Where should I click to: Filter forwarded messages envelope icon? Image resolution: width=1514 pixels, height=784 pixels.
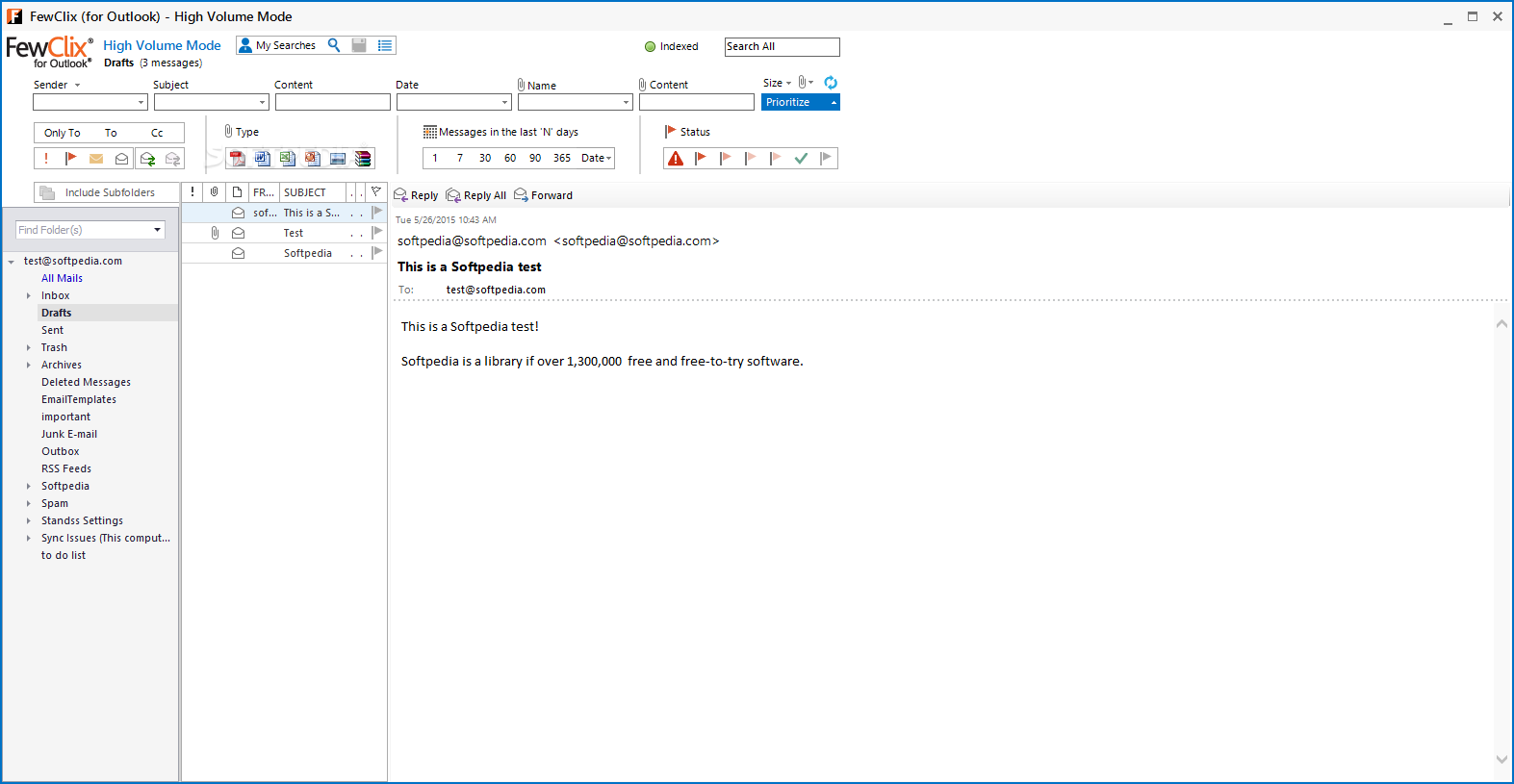(172, 159)
